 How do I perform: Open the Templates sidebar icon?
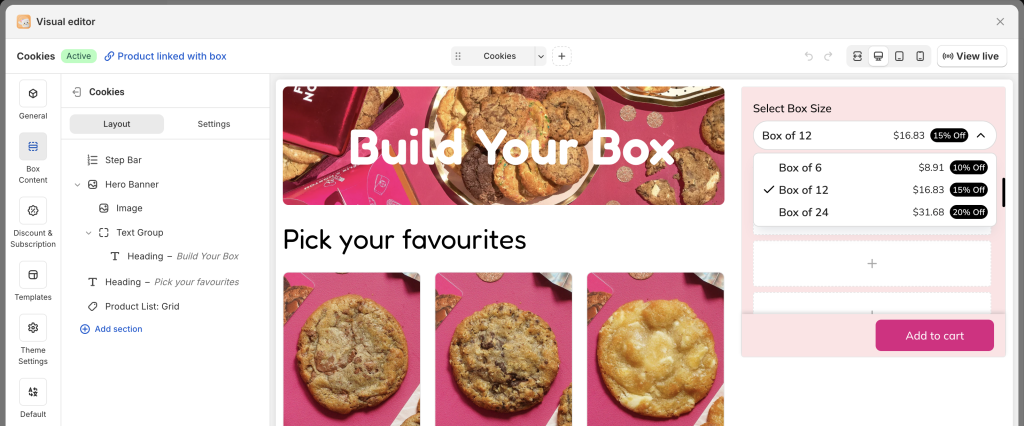(x=33, y=275)
